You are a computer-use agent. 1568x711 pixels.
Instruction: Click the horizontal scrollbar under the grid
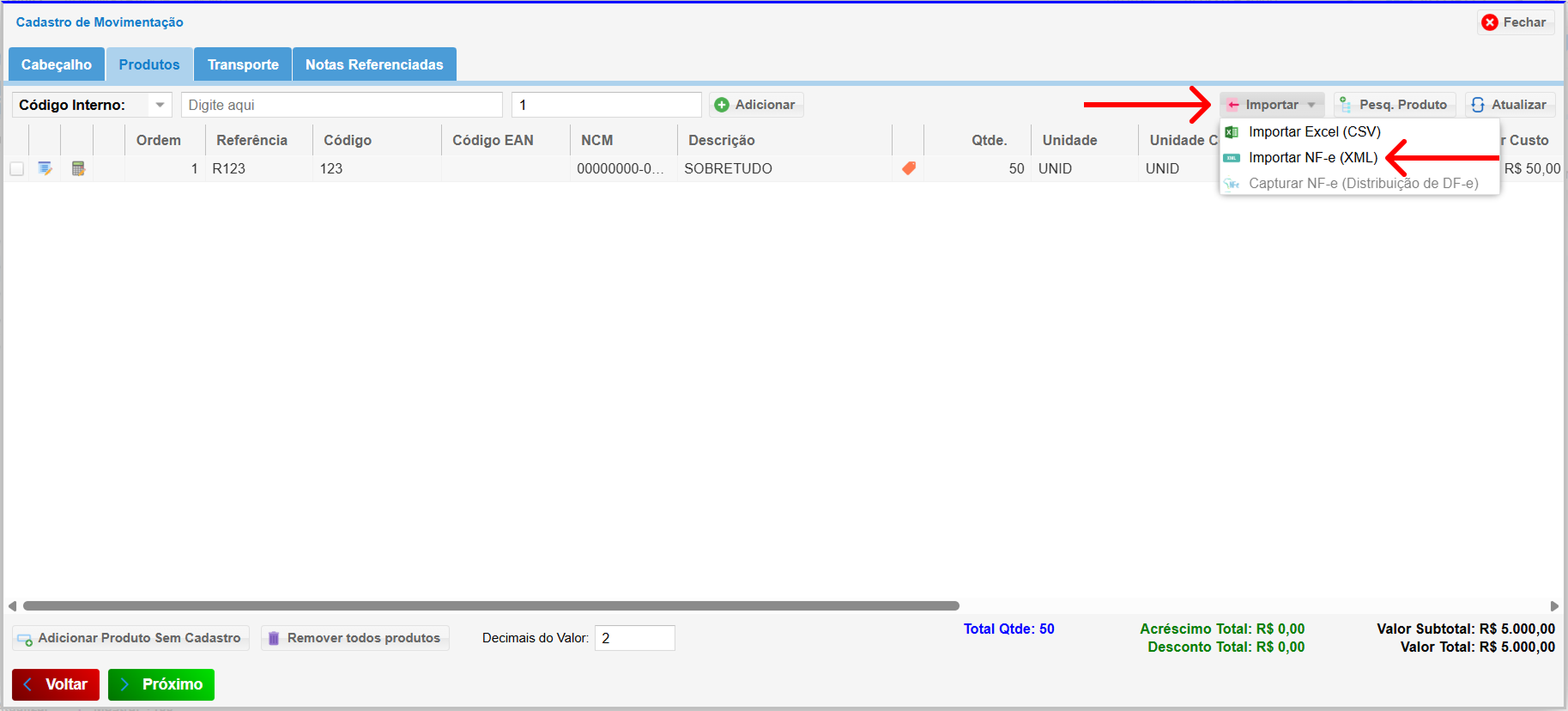tap(491, 605)
